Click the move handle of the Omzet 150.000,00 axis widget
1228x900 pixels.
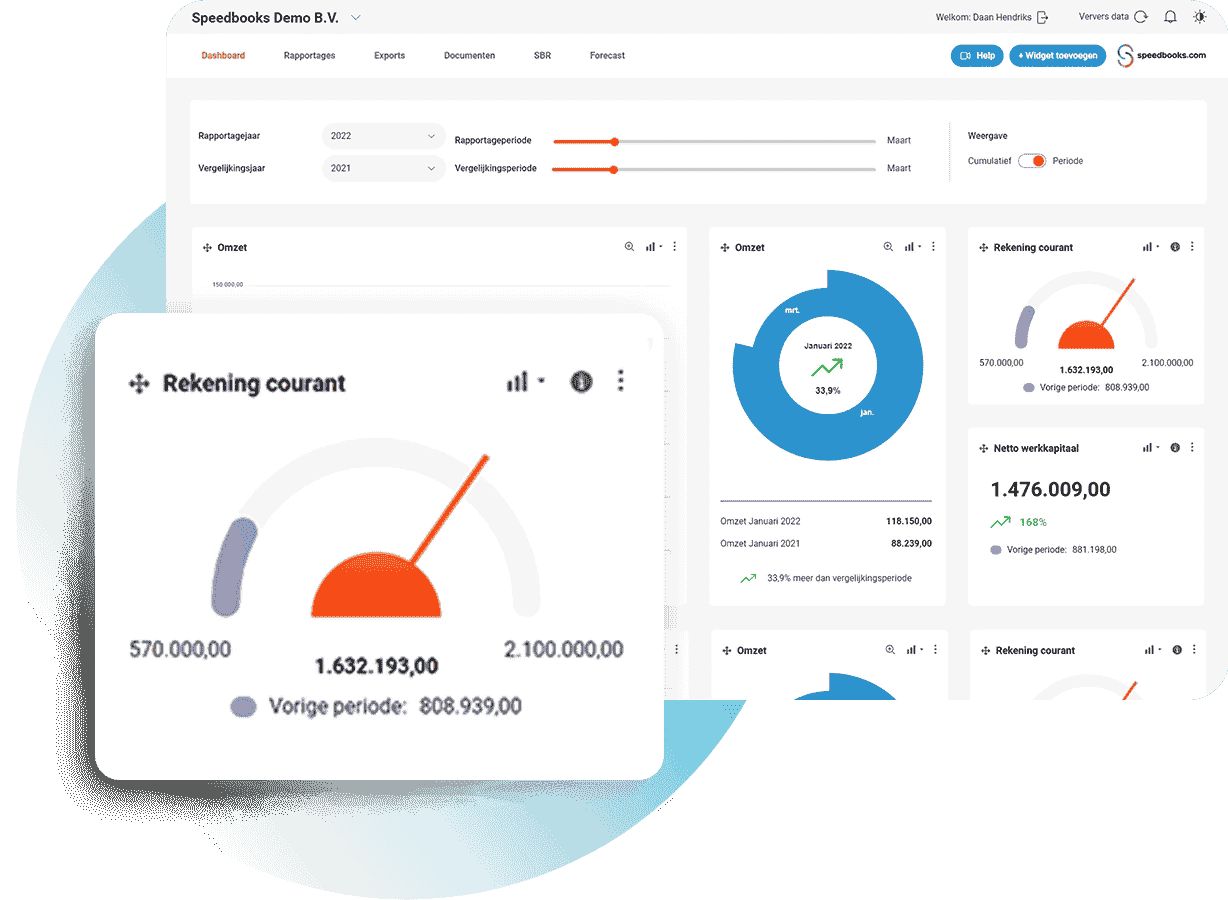pyautogui.click(x=207, y=248)
